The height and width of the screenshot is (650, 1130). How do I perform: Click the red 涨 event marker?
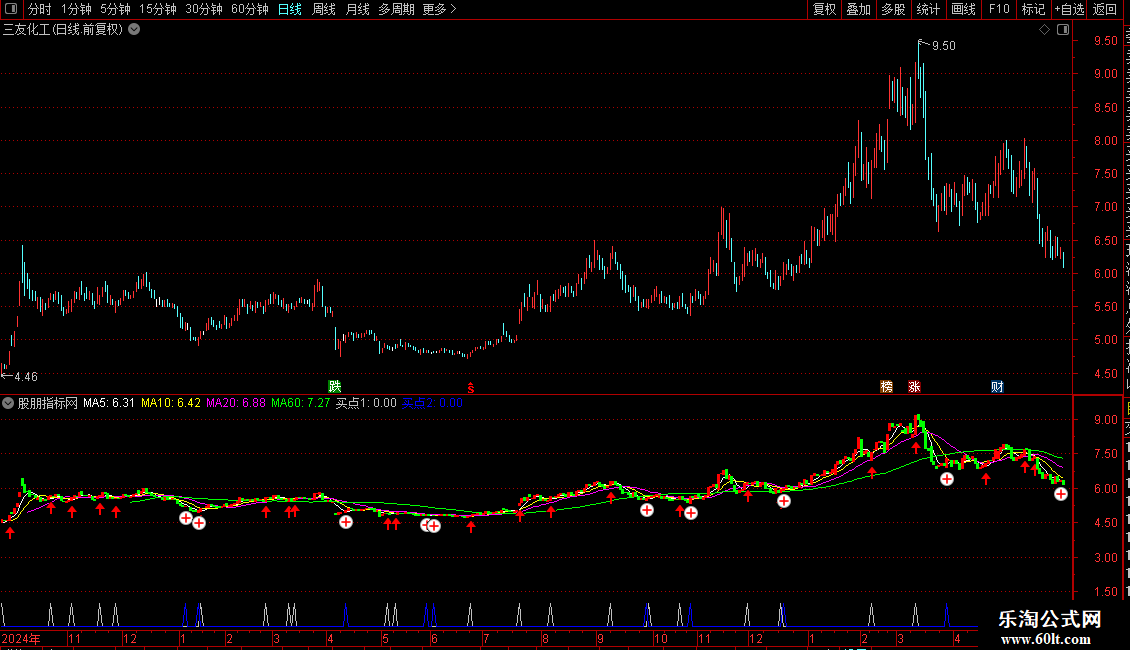[915, 387]
